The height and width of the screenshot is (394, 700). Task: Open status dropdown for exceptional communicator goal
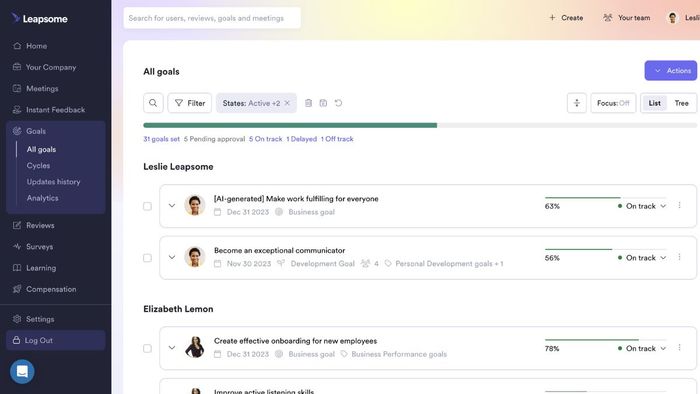[x=642, y=258]
